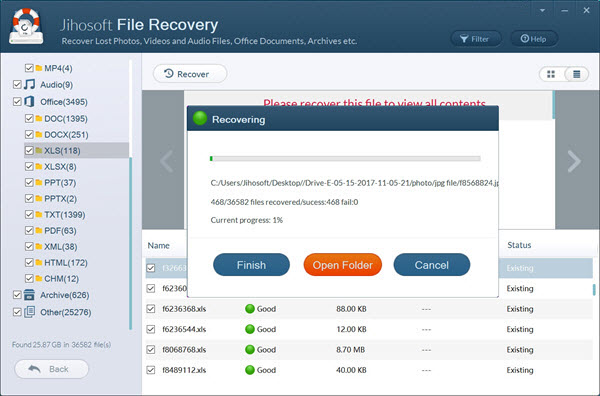Toggle checkbox for f8068768.xls

coord(151,349)
